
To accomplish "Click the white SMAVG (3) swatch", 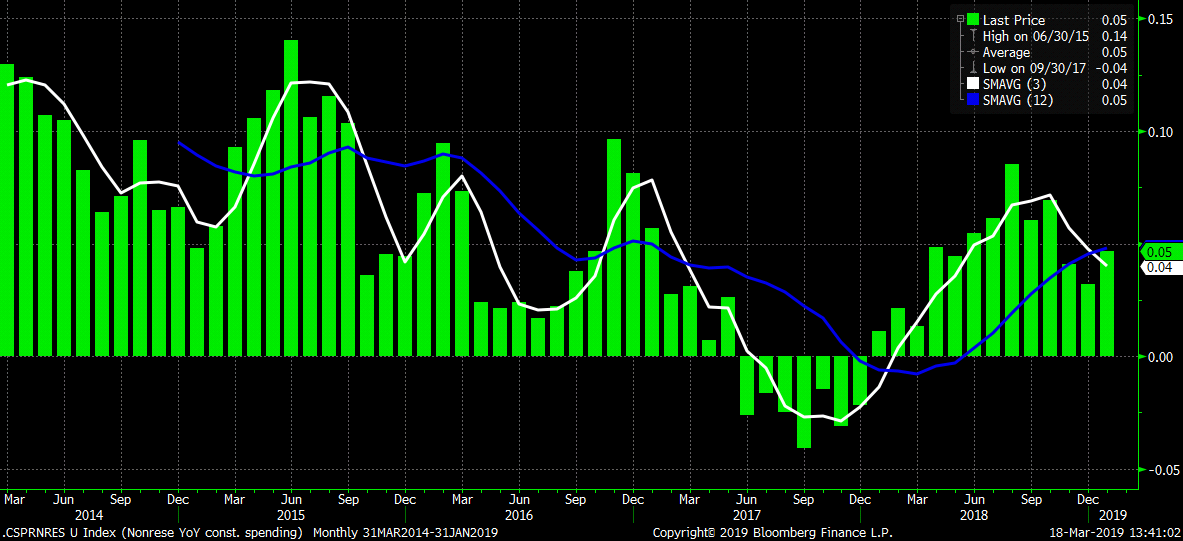I will [973, 84].
